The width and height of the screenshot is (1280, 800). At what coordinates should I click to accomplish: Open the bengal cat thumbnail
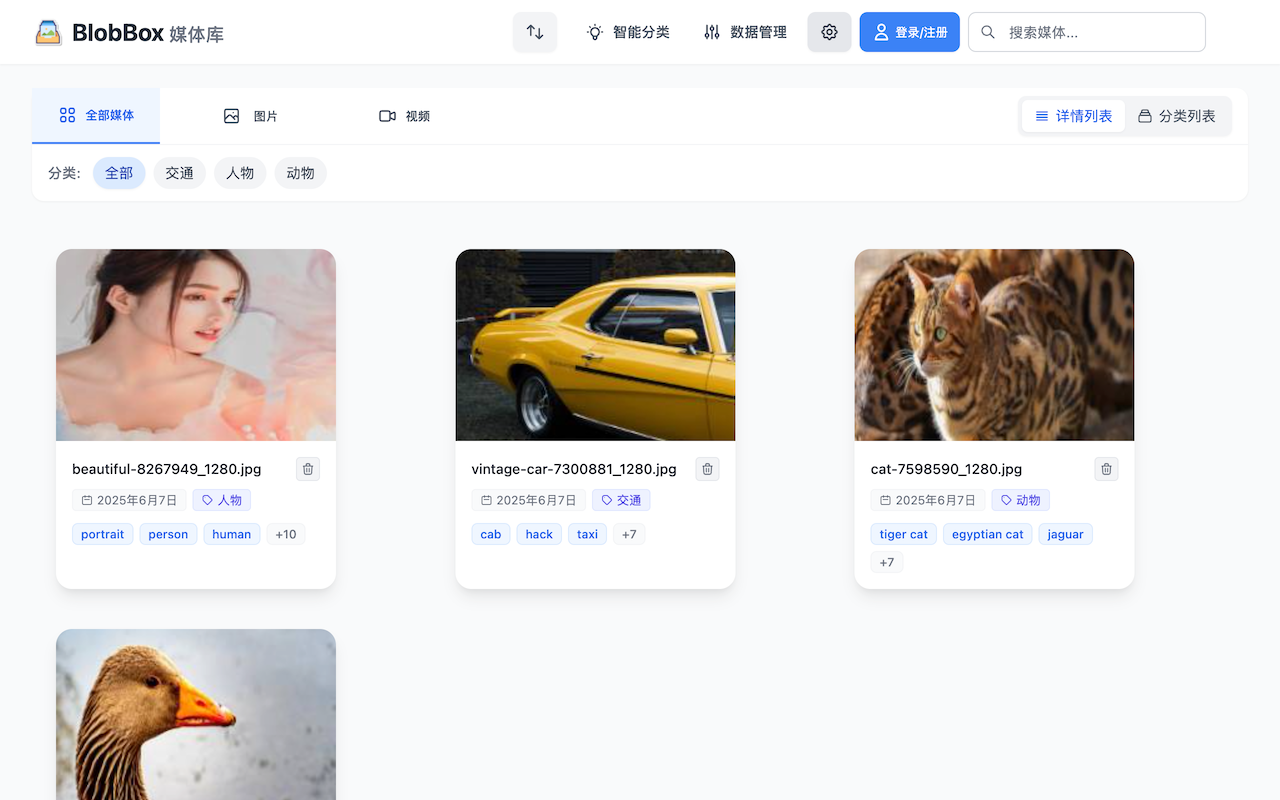pos(994,345)
